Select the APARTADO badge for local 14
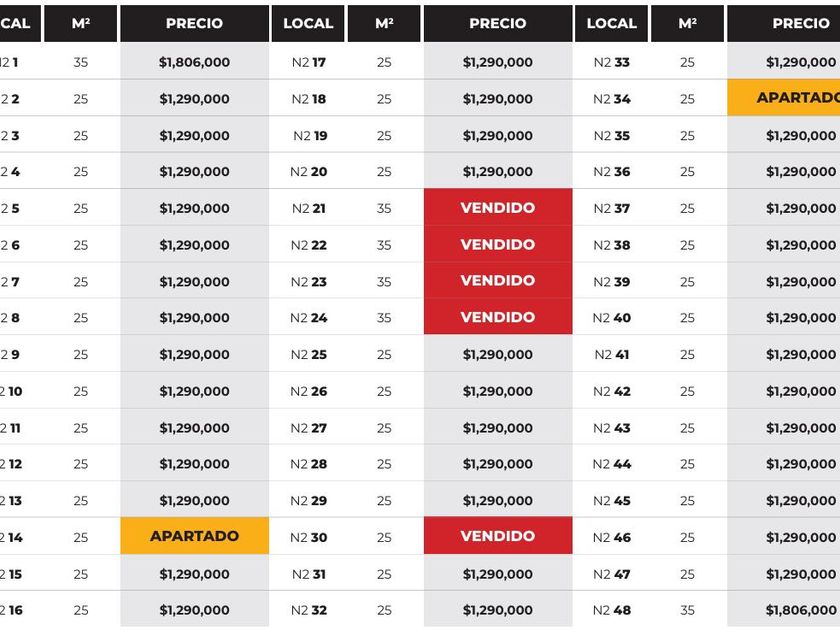 tap(194, 536)
